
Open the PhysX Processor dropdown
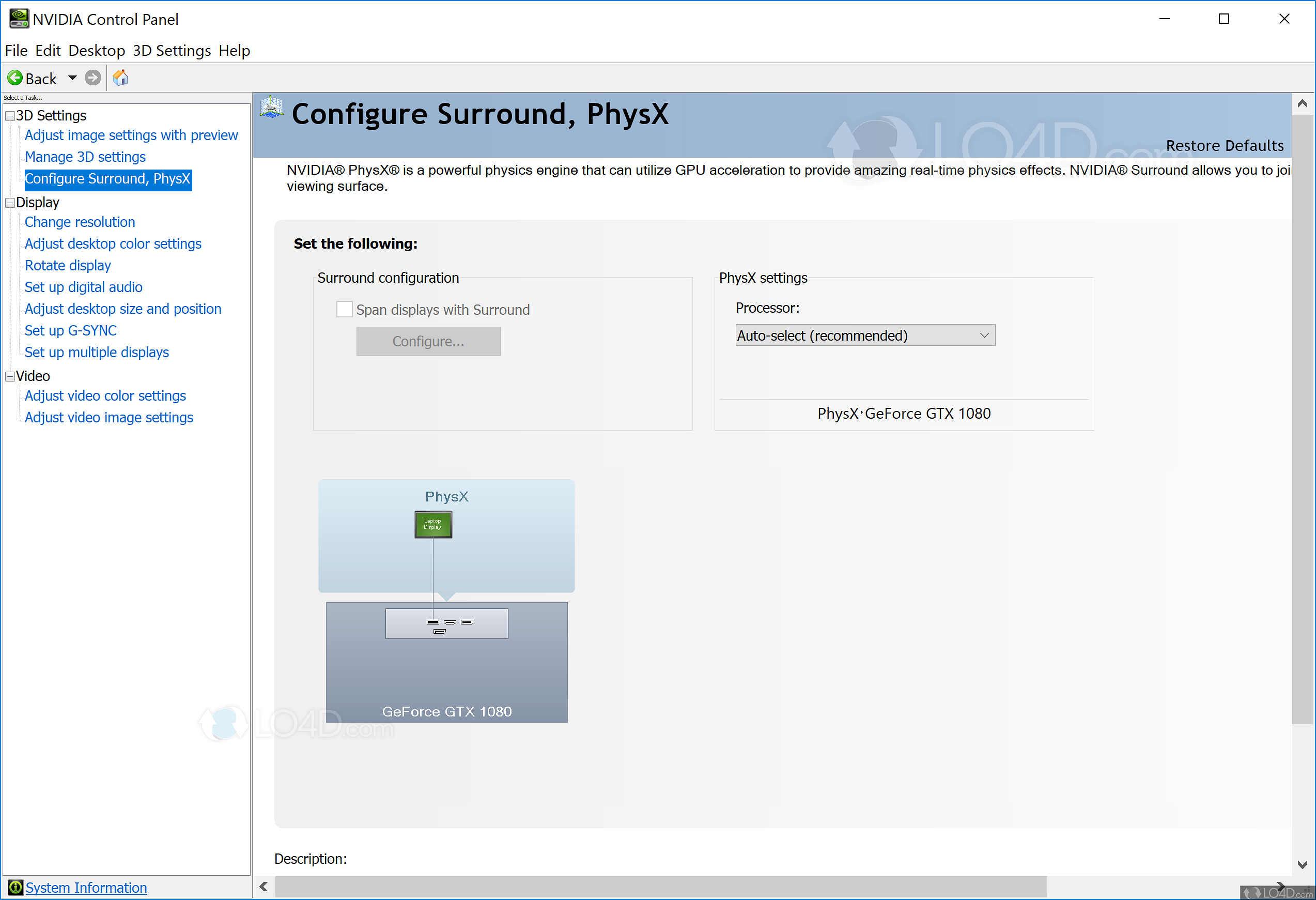coord(865,335)
